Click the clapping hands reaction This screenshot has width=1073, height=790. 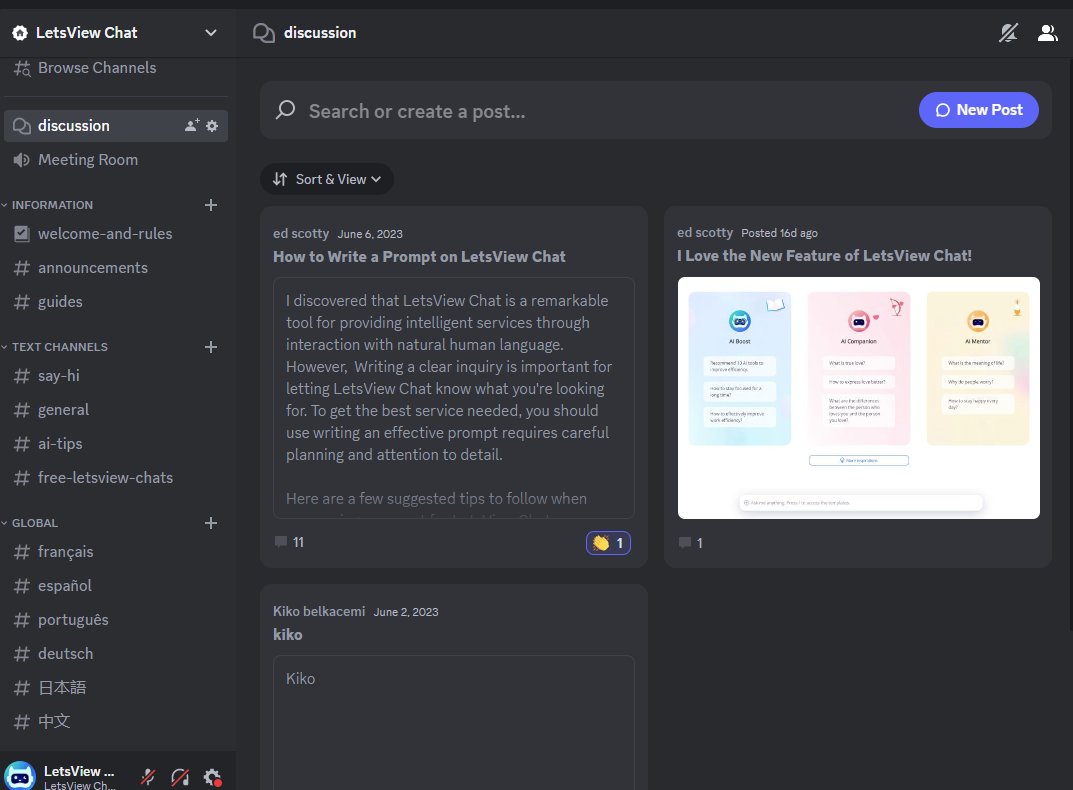tap(608, 543)
